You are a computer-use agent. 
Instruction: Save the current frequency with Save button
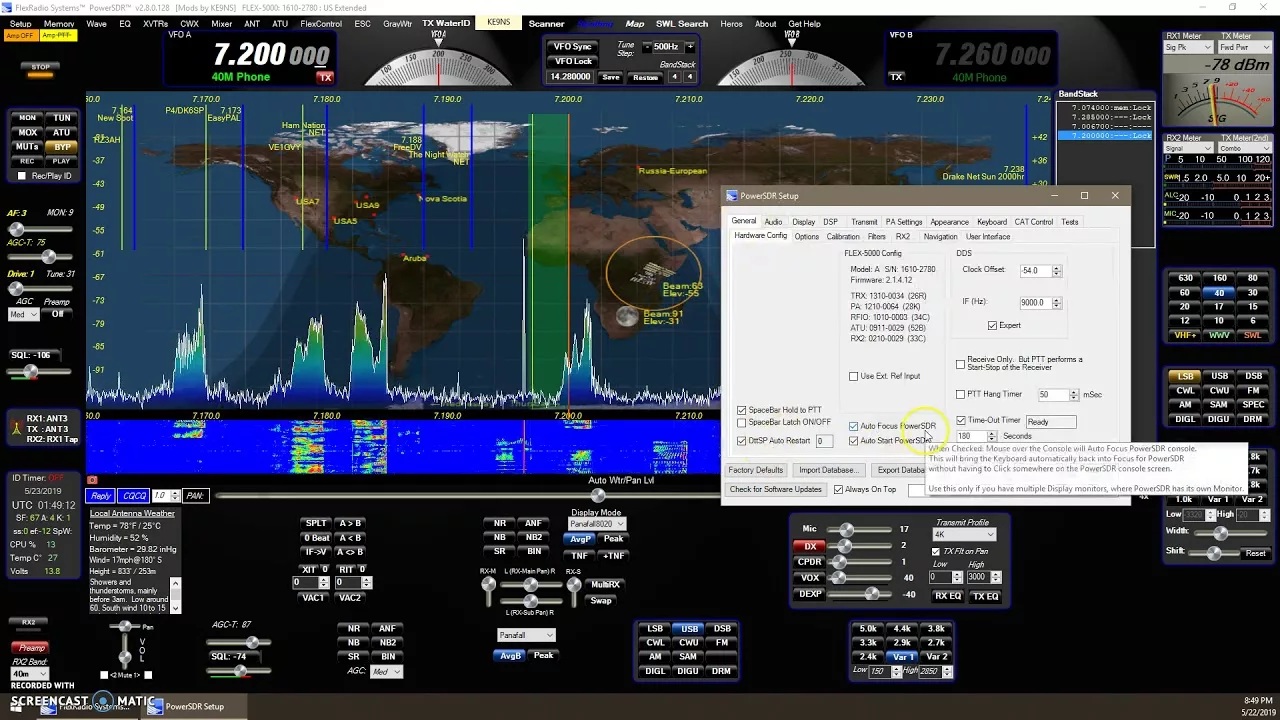pos(610,77)
